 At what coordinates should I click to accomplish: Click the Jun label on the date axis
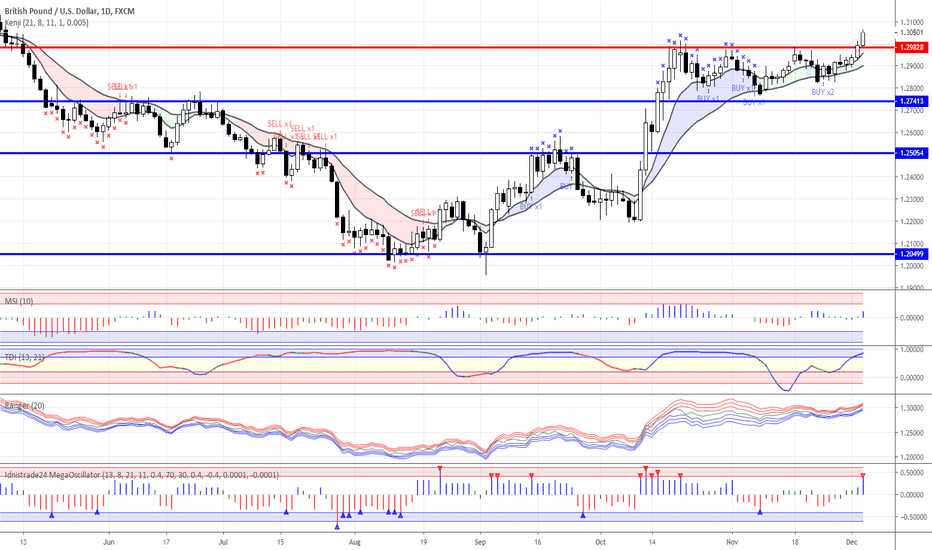tap(109, 538)
